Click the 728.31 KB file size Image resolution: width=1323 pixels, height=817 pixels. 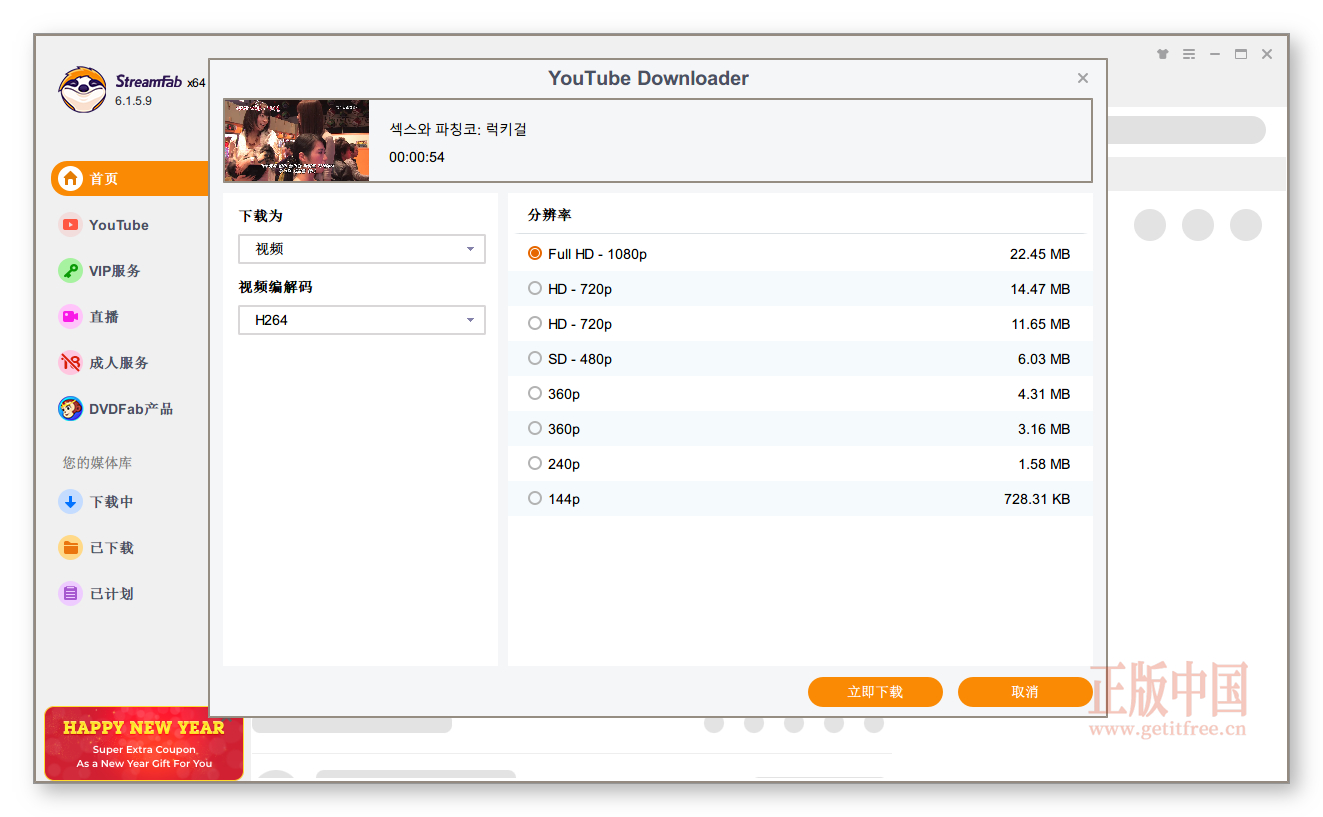pos(1037,499)
